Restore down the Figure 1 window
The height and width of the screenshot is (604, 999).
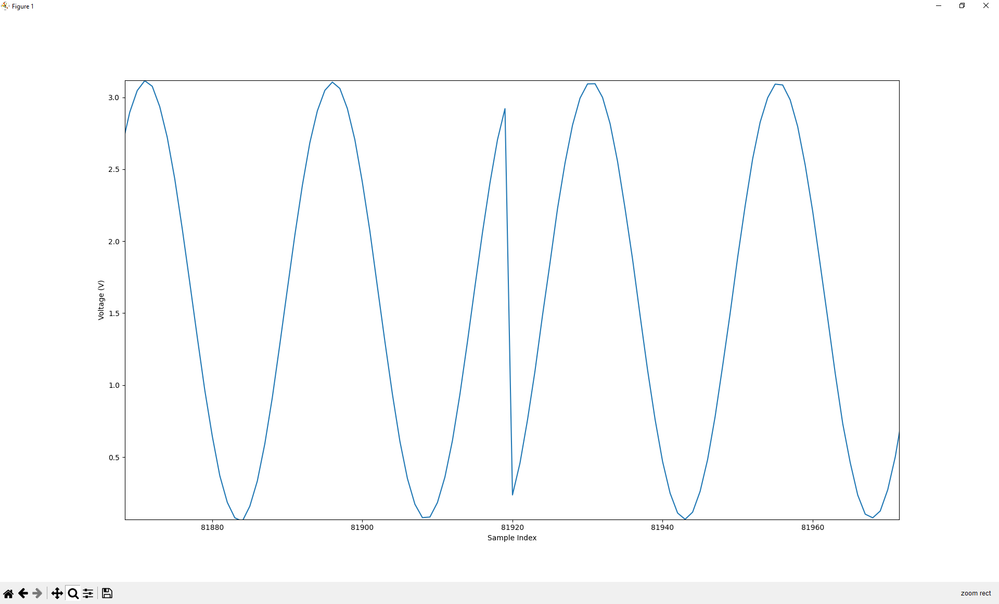pos(962,6)
